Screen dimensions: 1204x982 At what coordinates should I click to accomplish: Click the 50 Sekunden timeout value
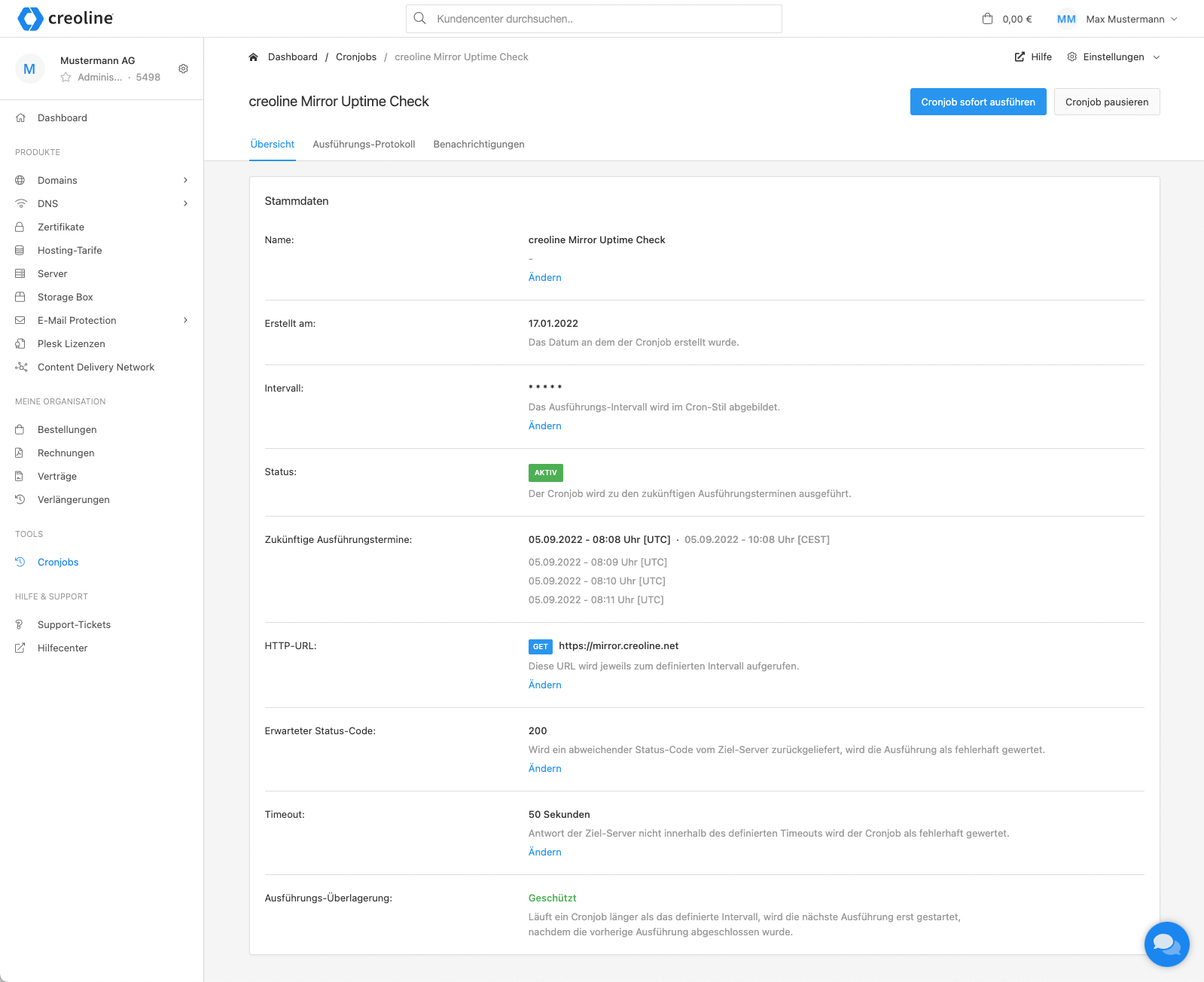point(559,815)
